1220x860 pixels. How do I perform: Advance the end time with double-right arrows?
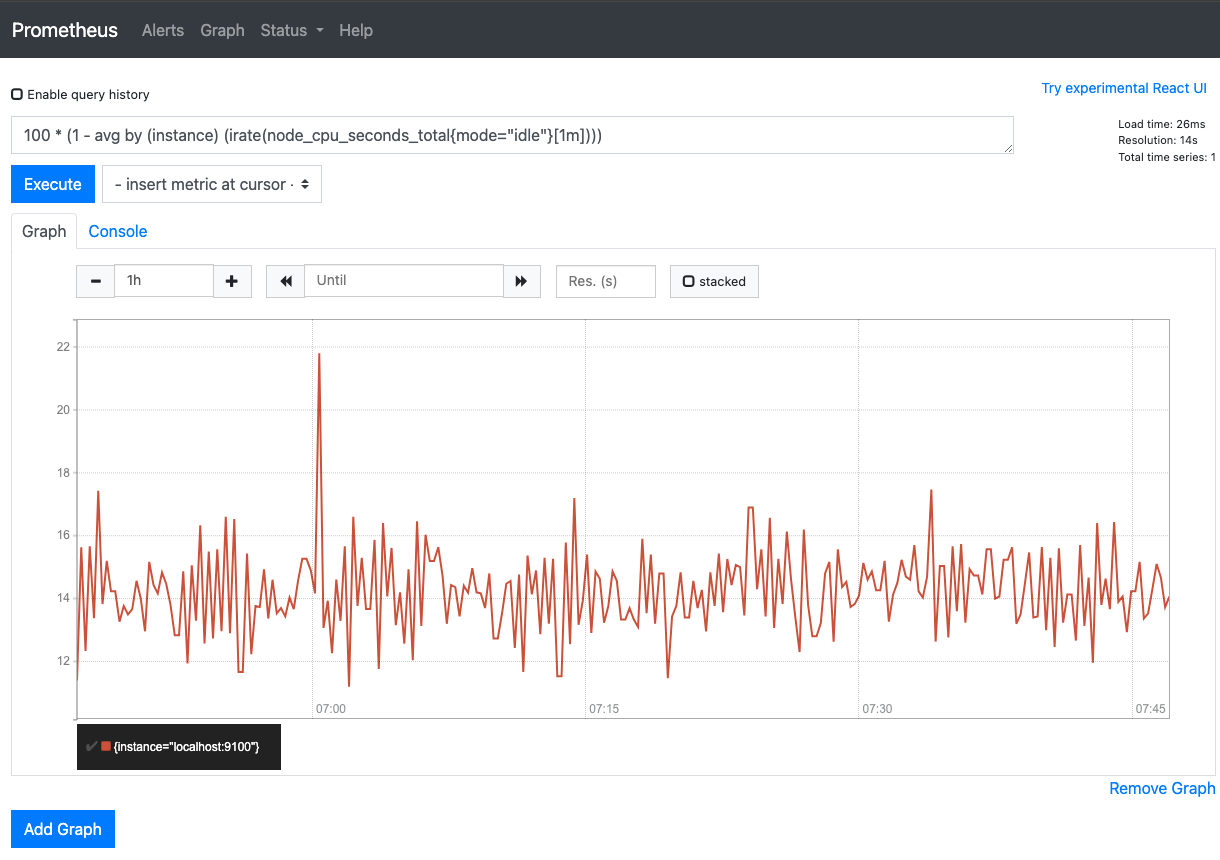click(x=521, y=281)
